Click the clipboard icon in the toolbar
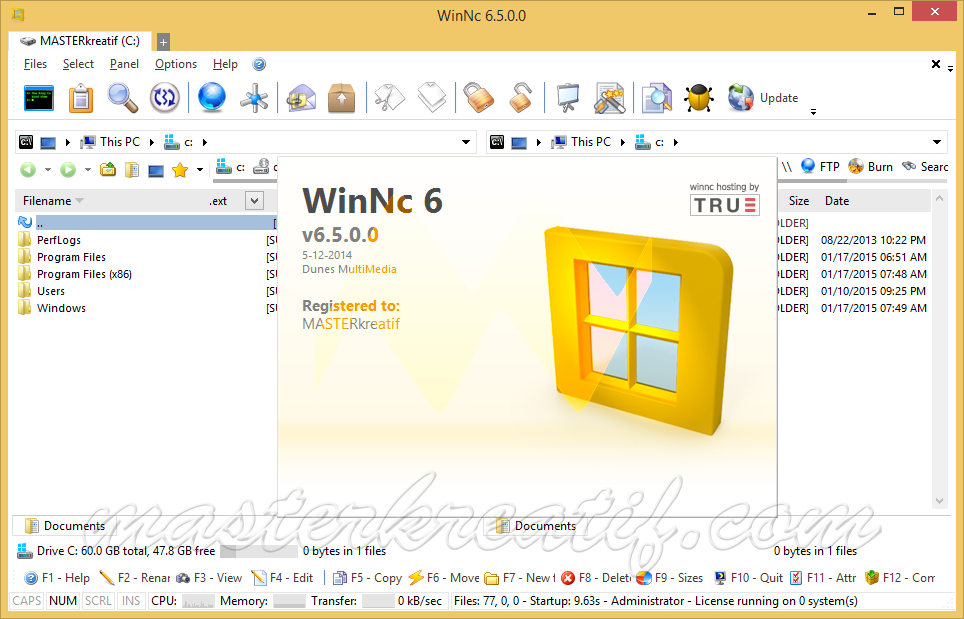The image size is (964, 619). [81, 98]
